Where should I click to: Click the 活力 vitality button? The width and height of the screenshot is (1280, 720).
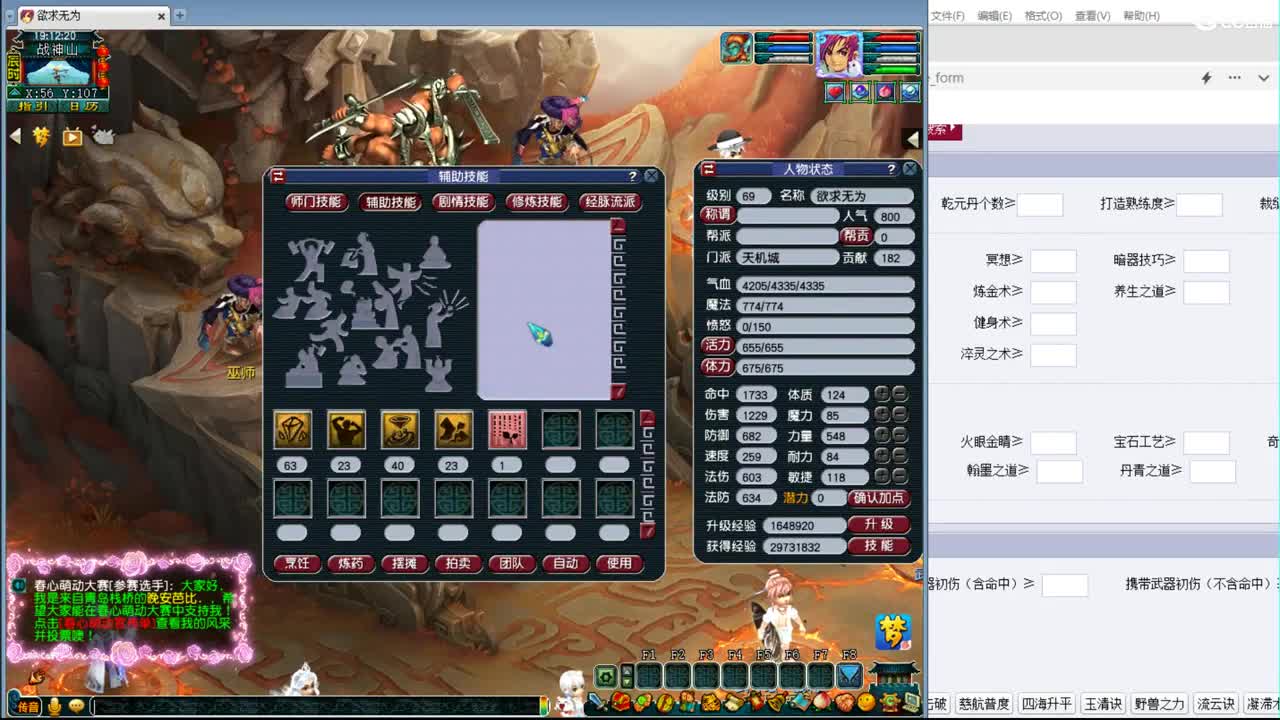click(717, 346)
